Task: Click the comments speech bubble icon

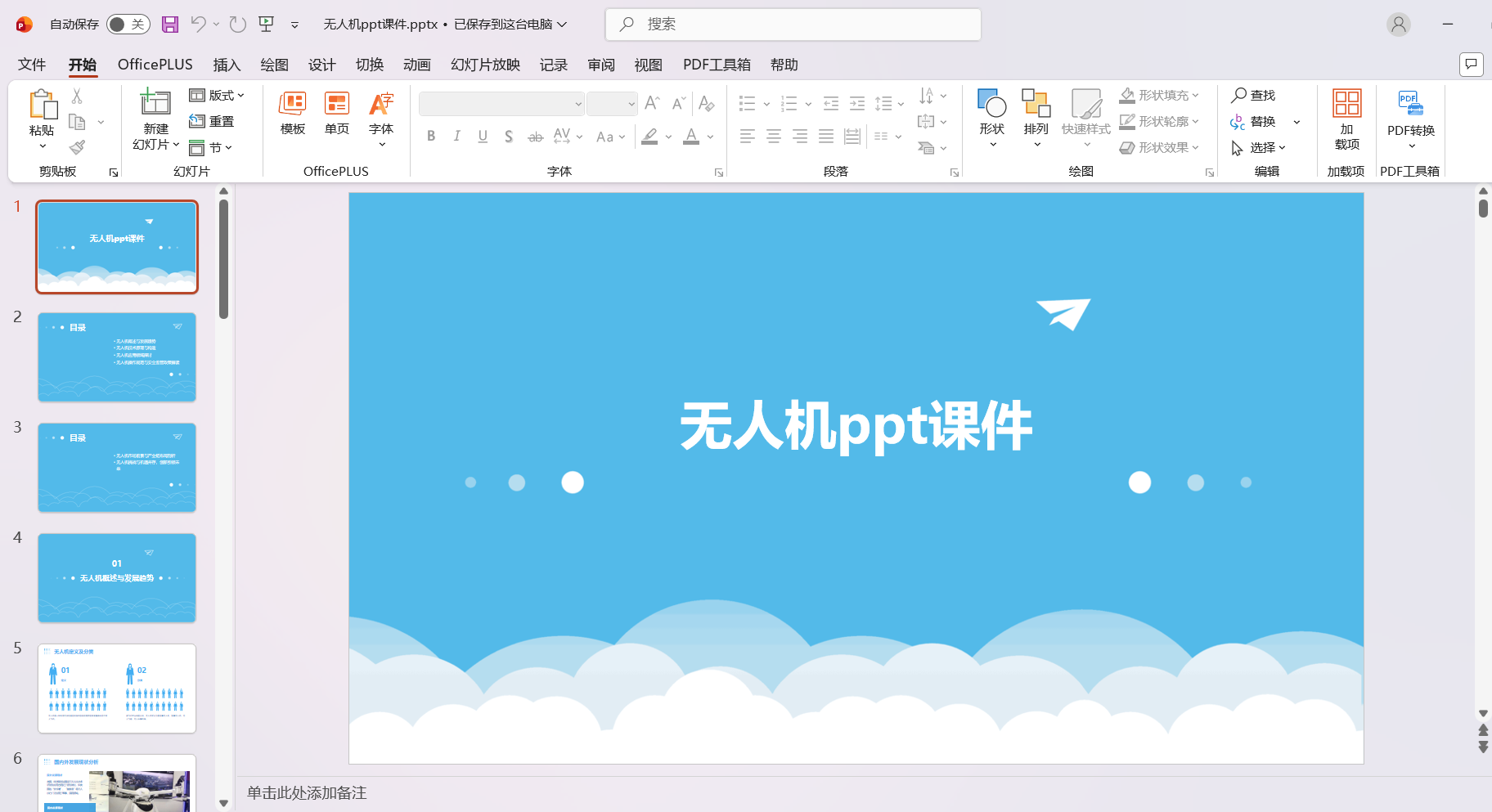Action: 1471,64
